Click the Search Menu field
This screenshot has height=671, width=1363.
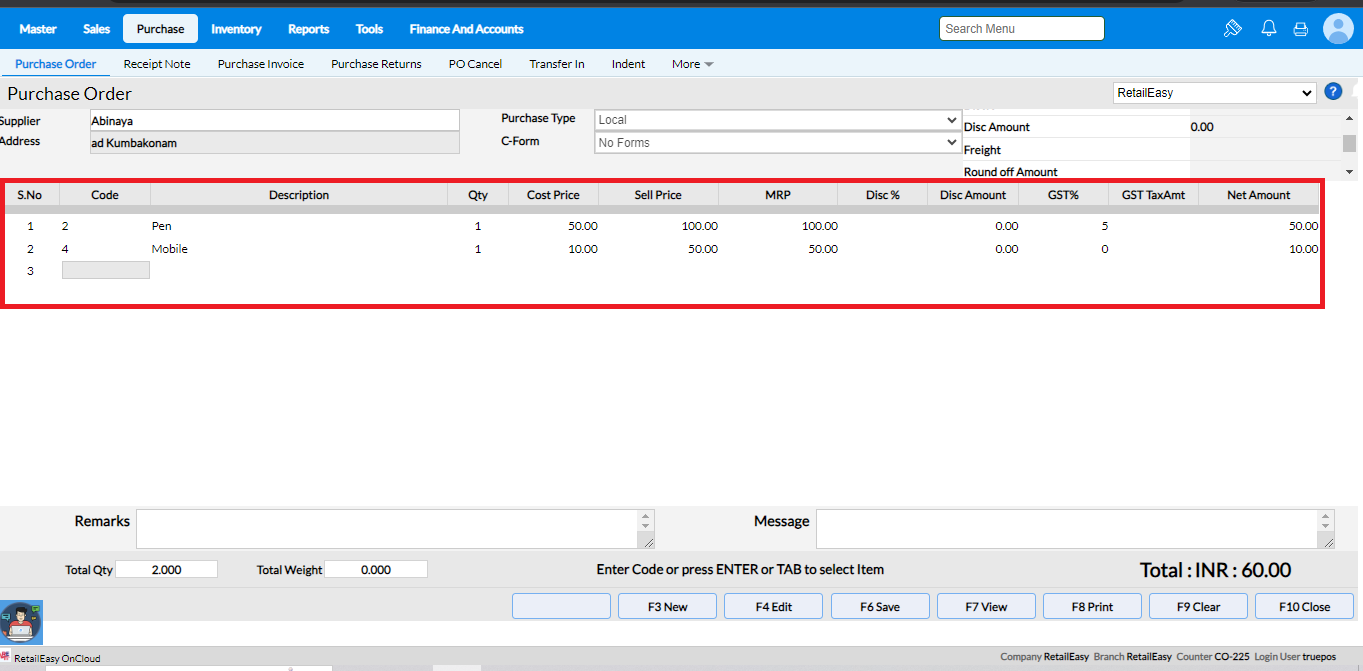click(1021, 29)
